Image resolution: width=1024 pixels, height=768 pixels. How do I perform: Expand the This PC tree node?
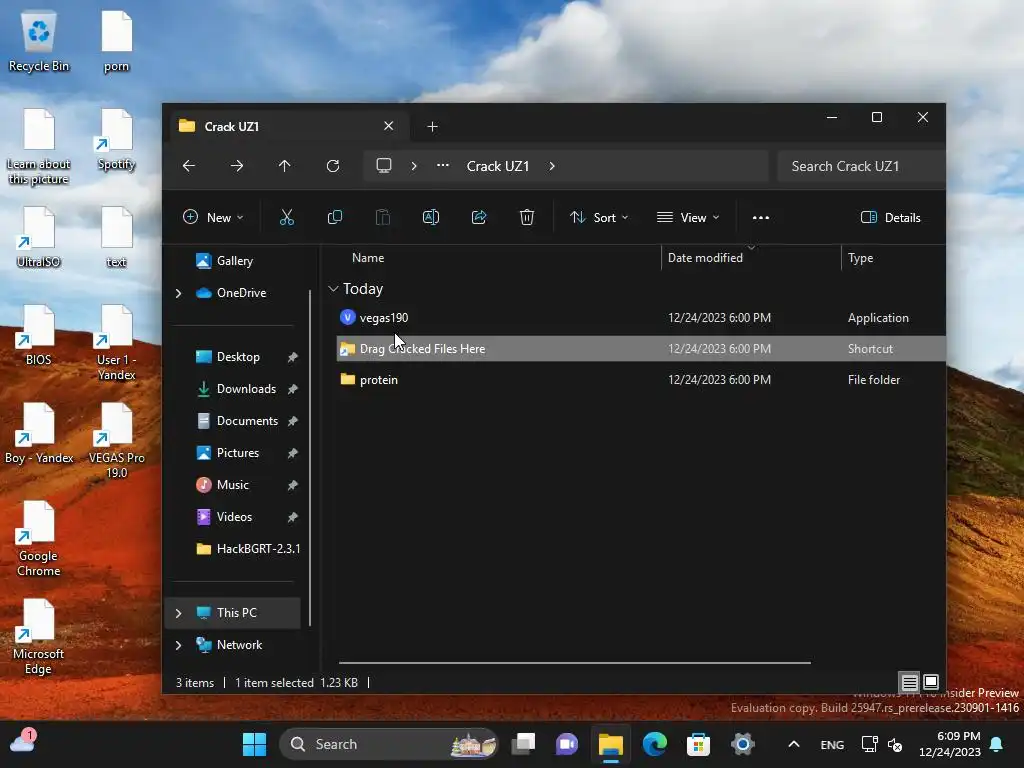[x=178, y=613]
